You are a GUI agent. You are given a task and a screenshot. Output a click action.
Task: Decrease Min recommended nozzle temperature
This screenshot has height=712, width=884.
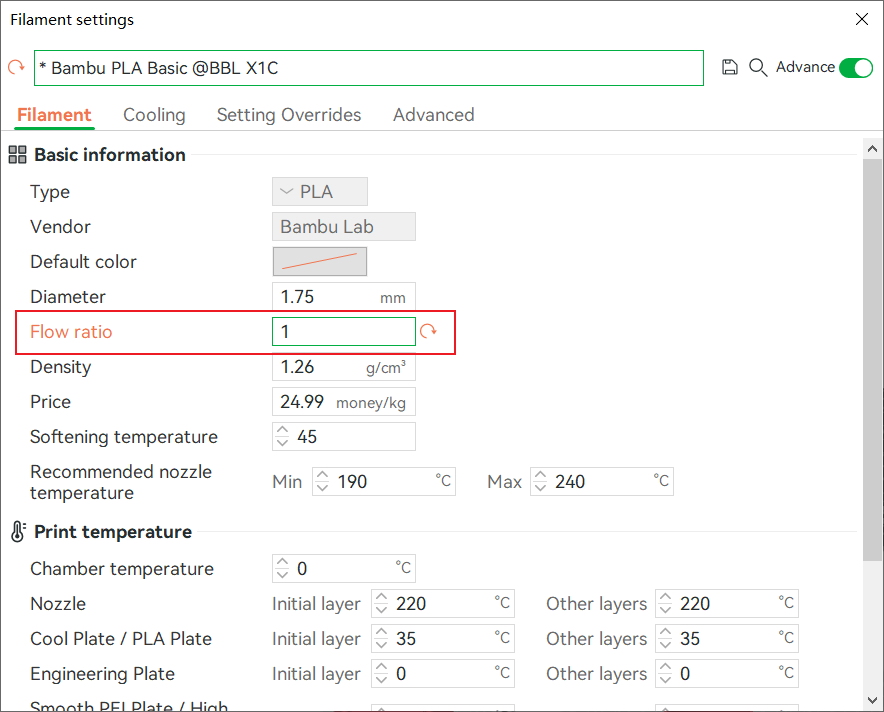[x=322, y=488]
